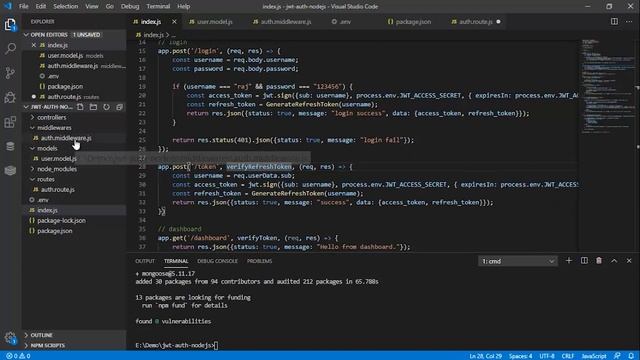Image resolution: width=640 pixels, height=360 pixels.
Task: Open auth.middleware.js in the file tree
Action: (66, 138)
